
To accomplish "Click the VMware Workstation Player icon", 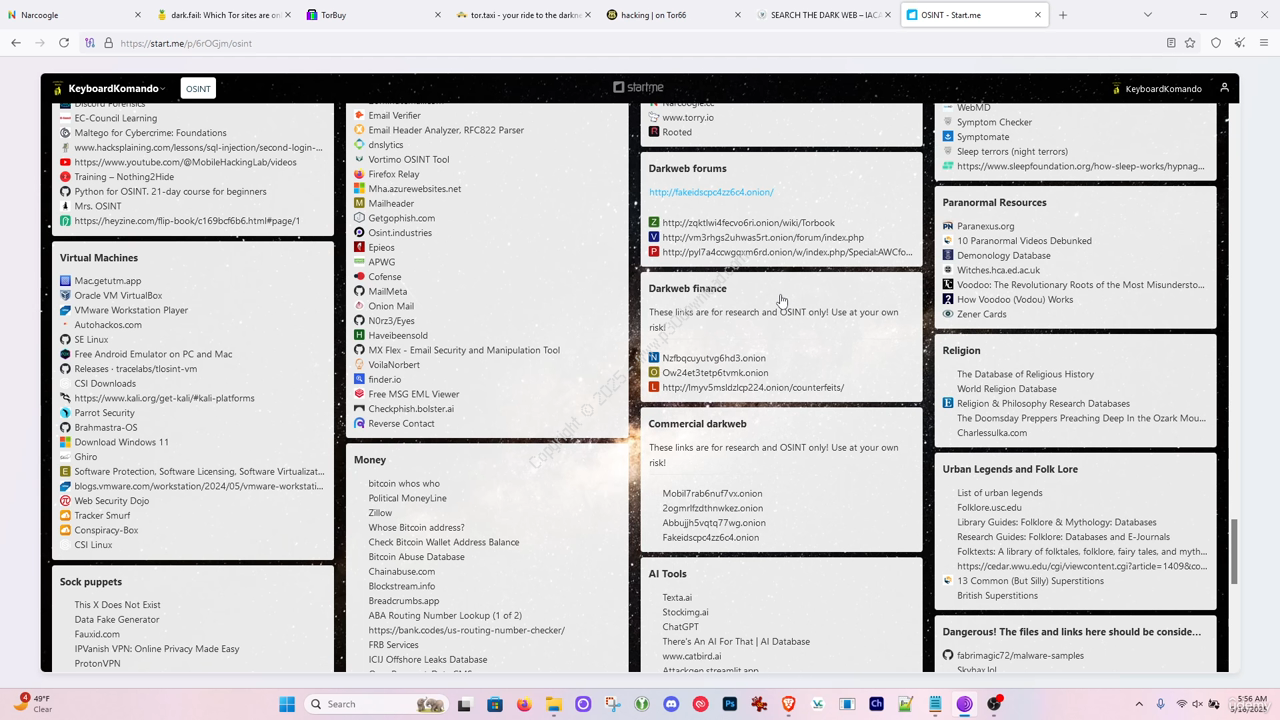I will pyautogui.click(x=65, y=310).
